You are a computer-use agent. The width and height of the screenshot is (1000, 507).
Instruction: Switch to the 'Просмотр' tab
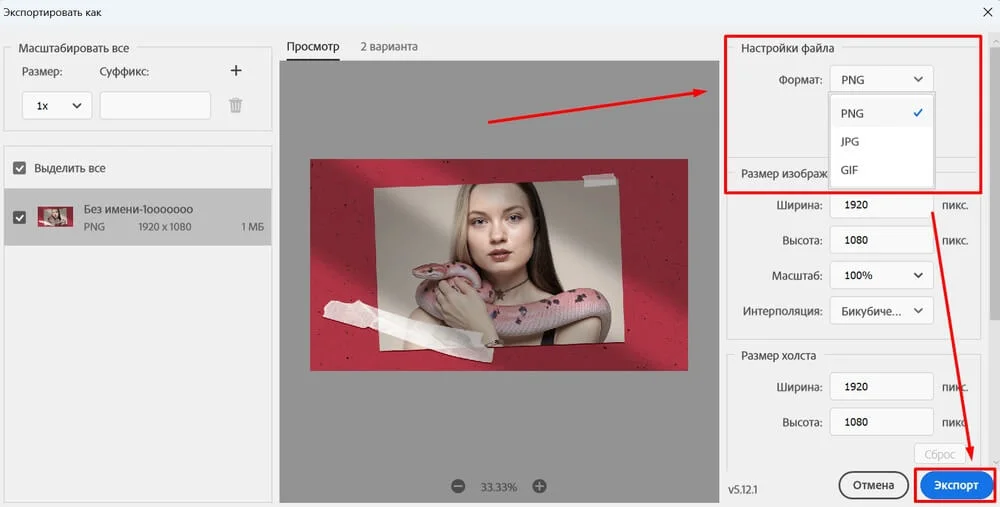coord(313,47)
